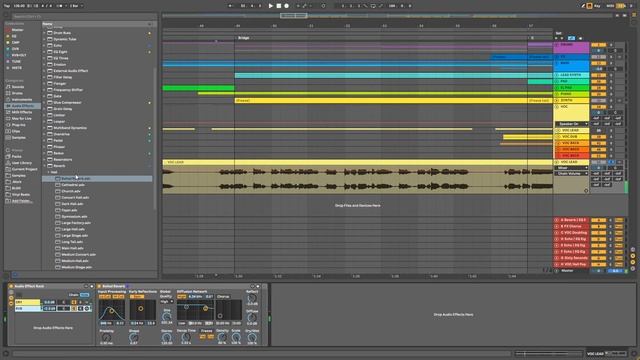Toggle the computer MIDI keyboard icon
The image size is (640, 360).
pyautogui.click(x=589, y=6)
